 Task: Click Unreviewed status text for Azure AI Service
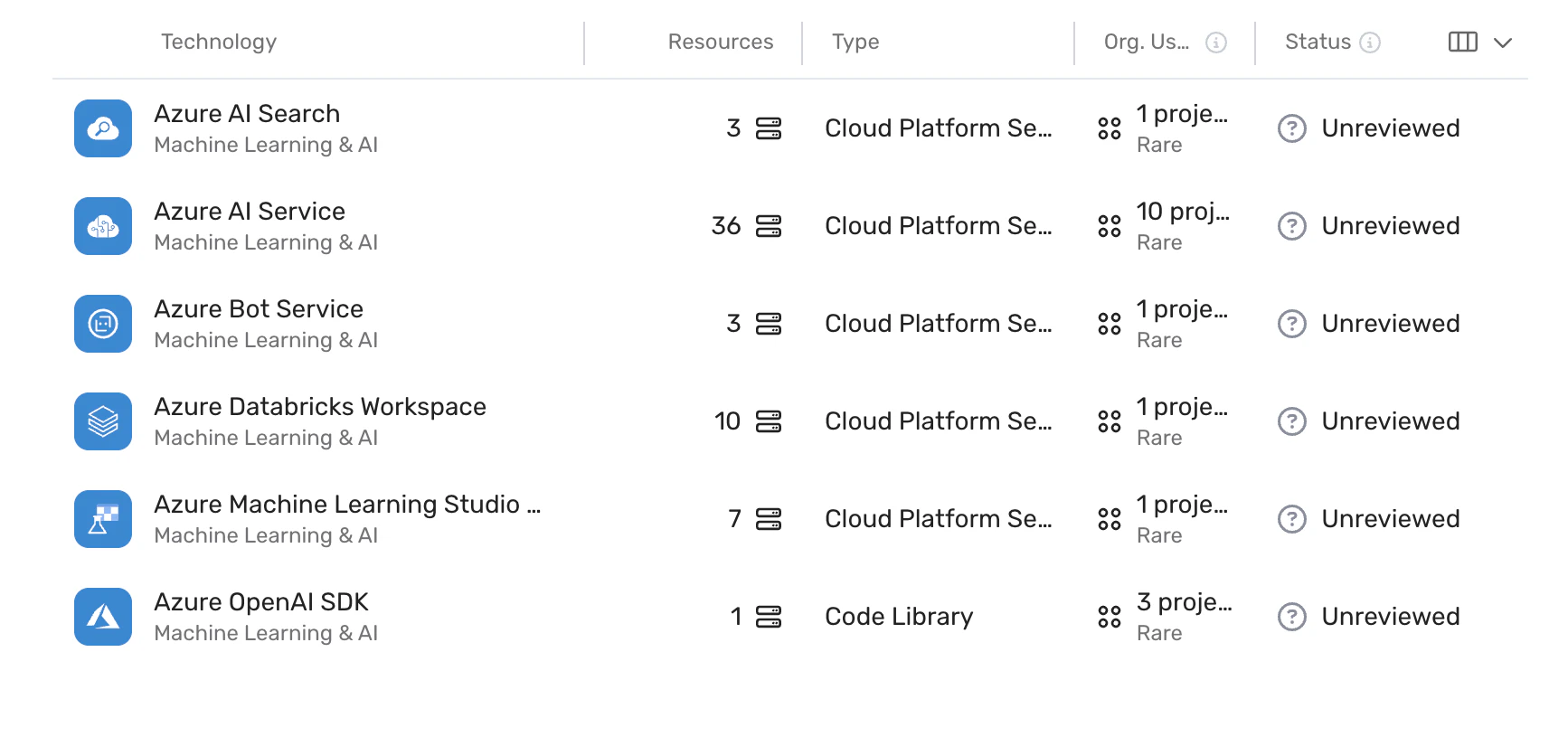pos(1391,226)
